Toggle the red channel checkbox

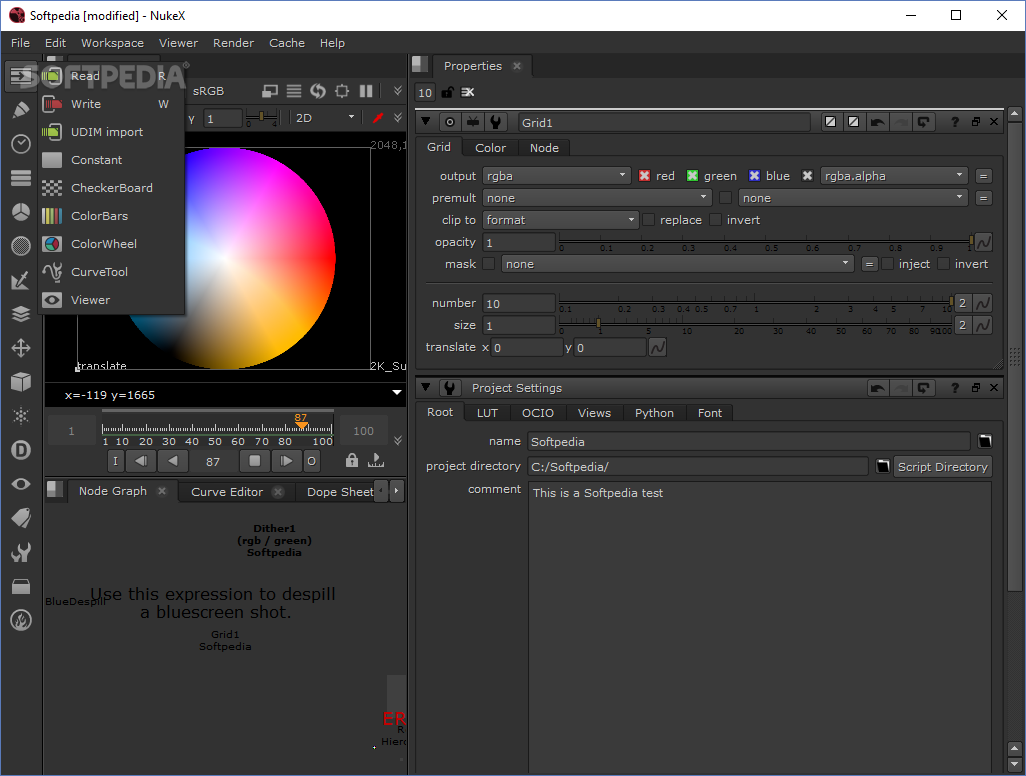(x=645, y=176)
